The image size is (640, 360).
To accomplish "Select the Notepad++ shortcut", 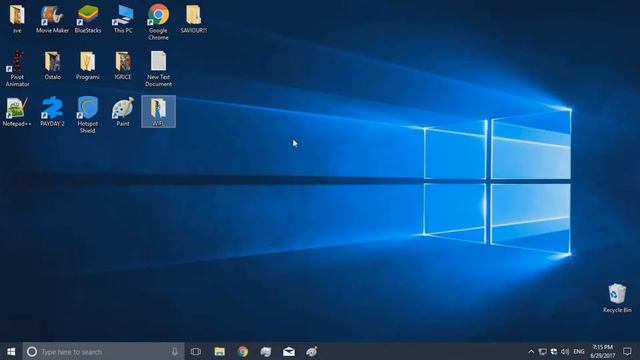I will point(17,112).
